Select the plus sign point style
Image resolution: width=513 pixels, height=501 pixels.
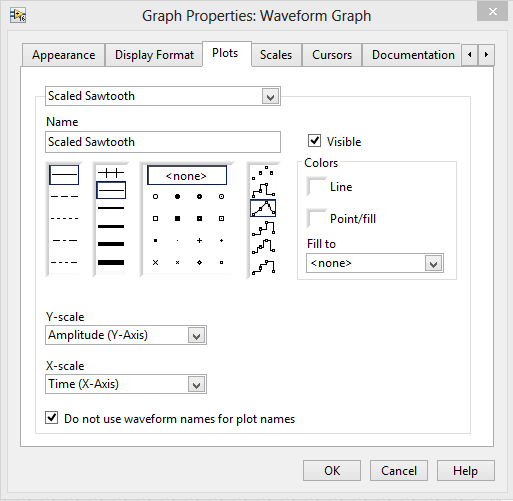[x=199, y=240]
